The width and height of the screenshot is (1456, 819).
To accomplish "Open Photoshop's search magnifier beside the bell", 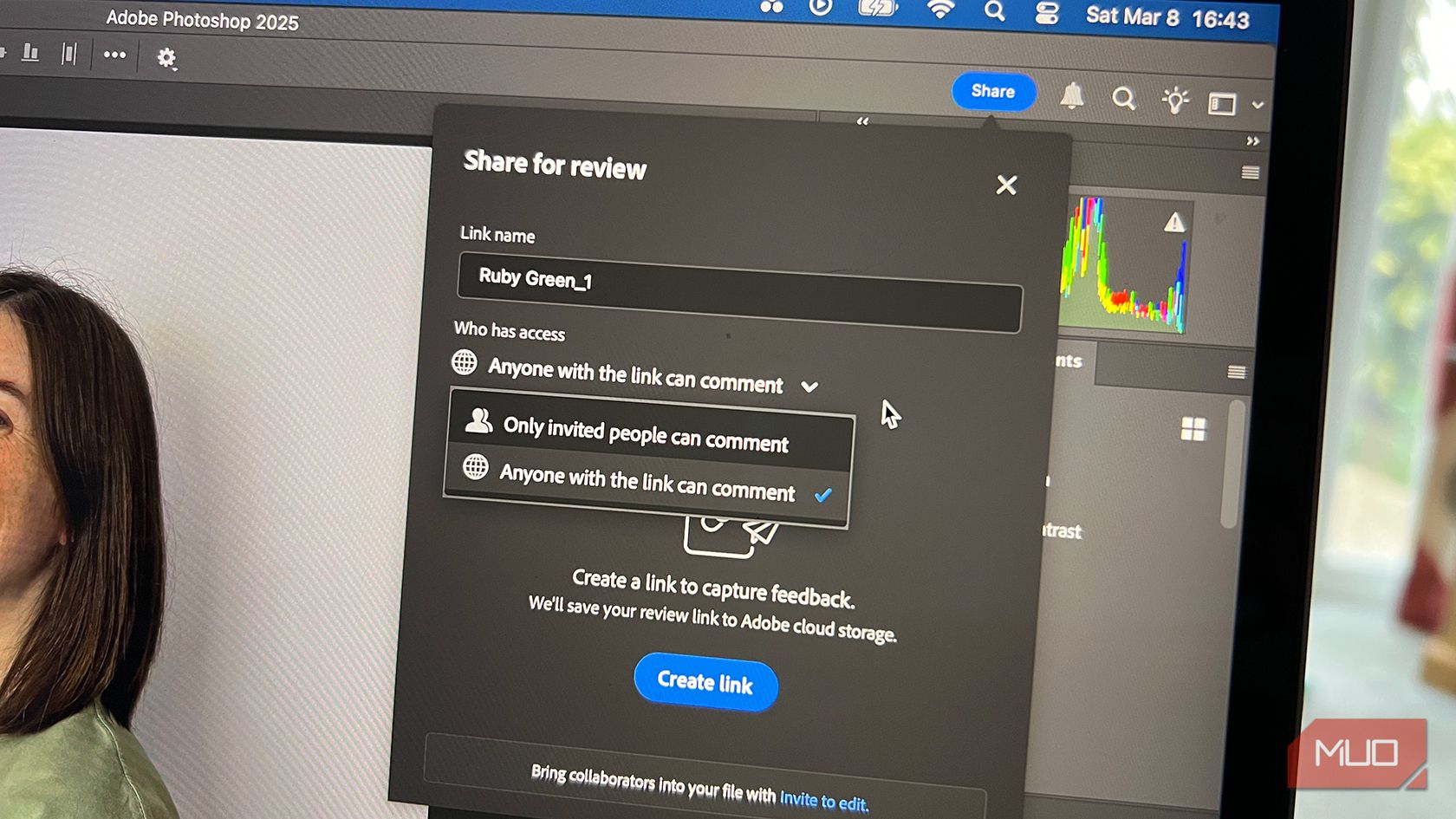I will (1124, 99).
